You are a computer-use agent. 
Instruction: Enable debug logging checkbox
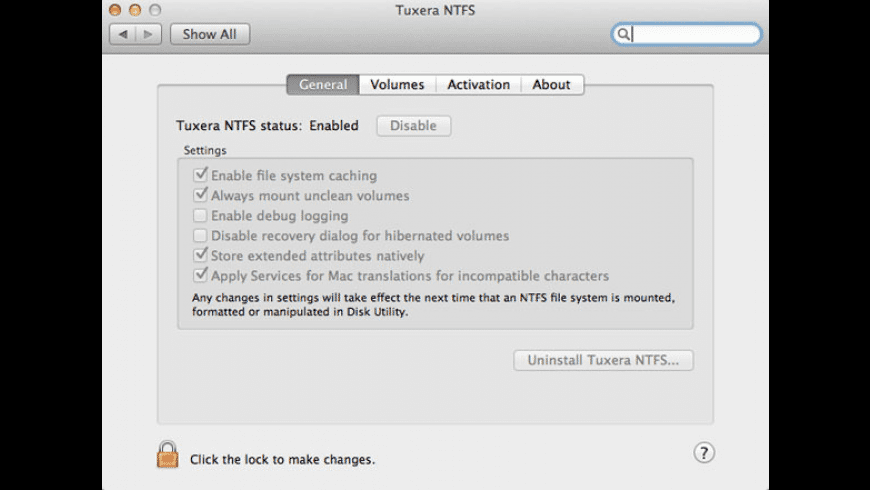[x=201, y=215]
